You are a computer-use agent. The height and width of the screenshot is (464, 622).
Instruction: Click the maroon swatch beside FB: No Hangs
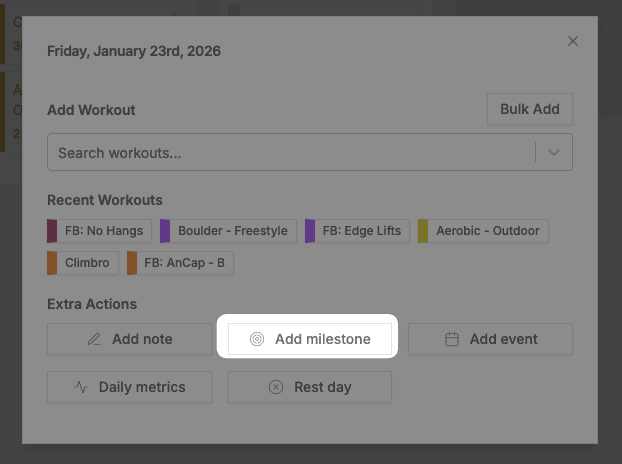[x=52, y=231]
